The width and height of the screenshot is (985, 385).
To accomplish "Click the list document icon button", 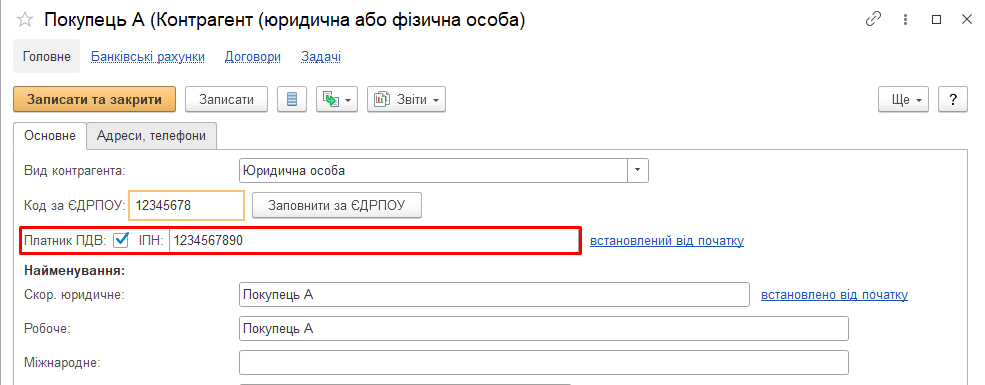I will coord(291,99).
